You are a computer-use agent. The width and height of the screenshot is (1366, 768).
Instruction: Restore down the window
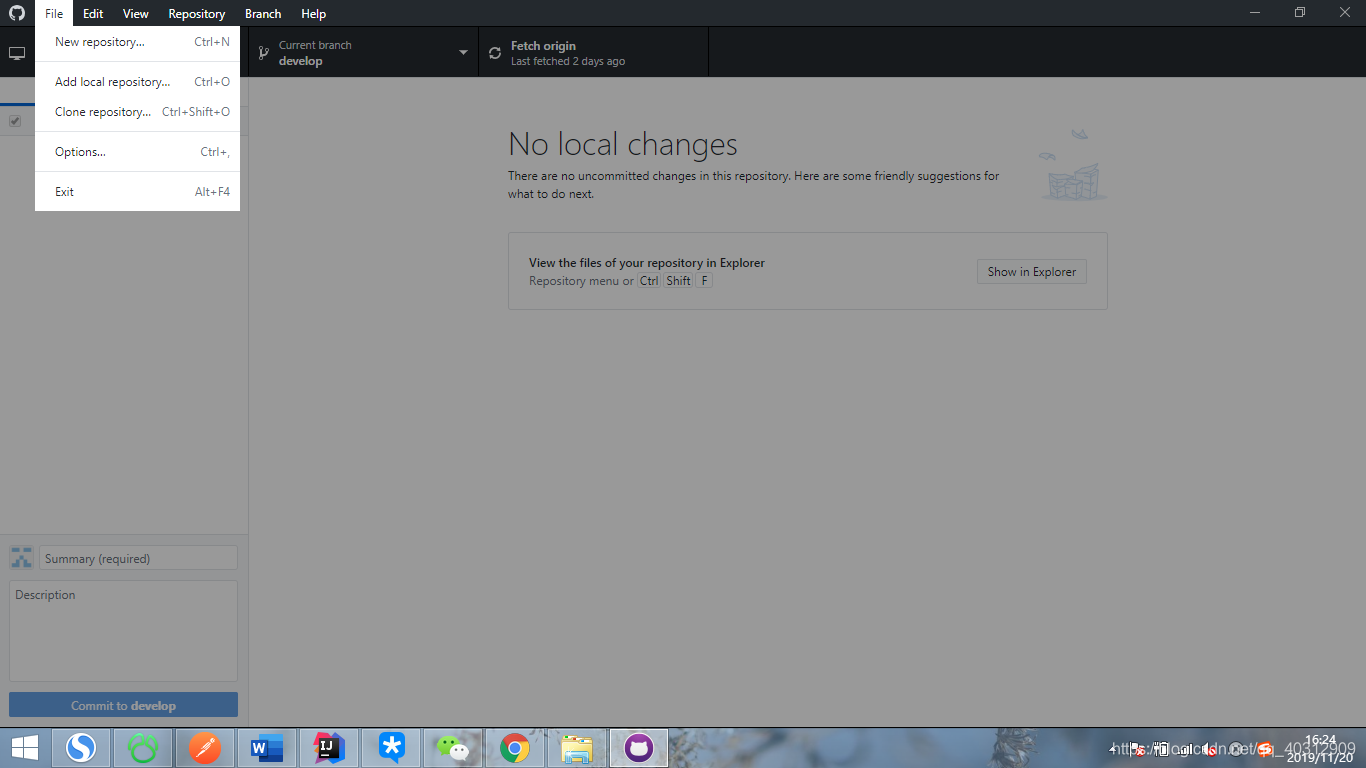[x=1299, y=13]
